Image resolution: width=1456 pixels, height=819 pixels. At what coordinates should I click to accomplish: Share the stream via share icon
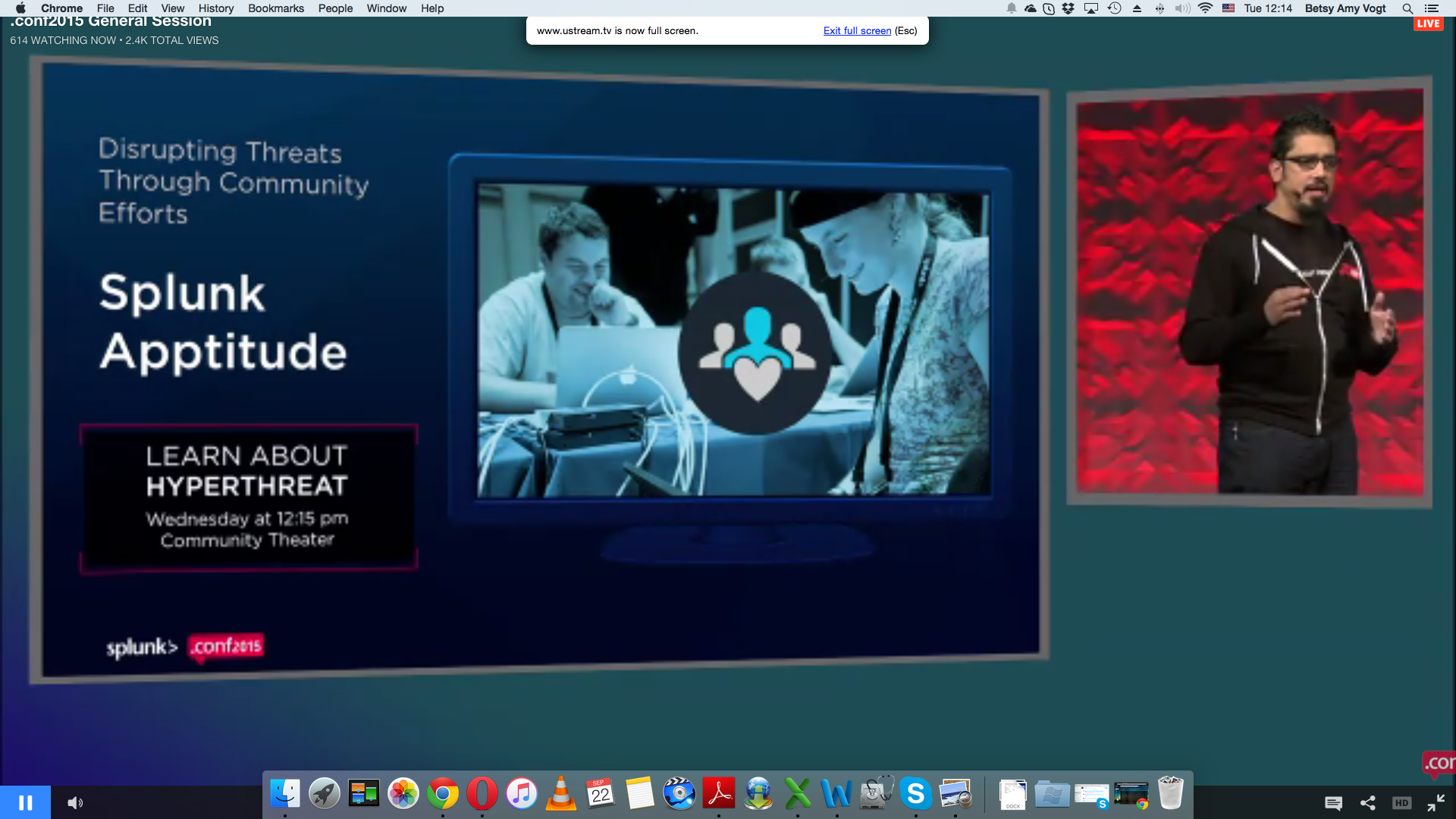click(x=1368, y=802)
